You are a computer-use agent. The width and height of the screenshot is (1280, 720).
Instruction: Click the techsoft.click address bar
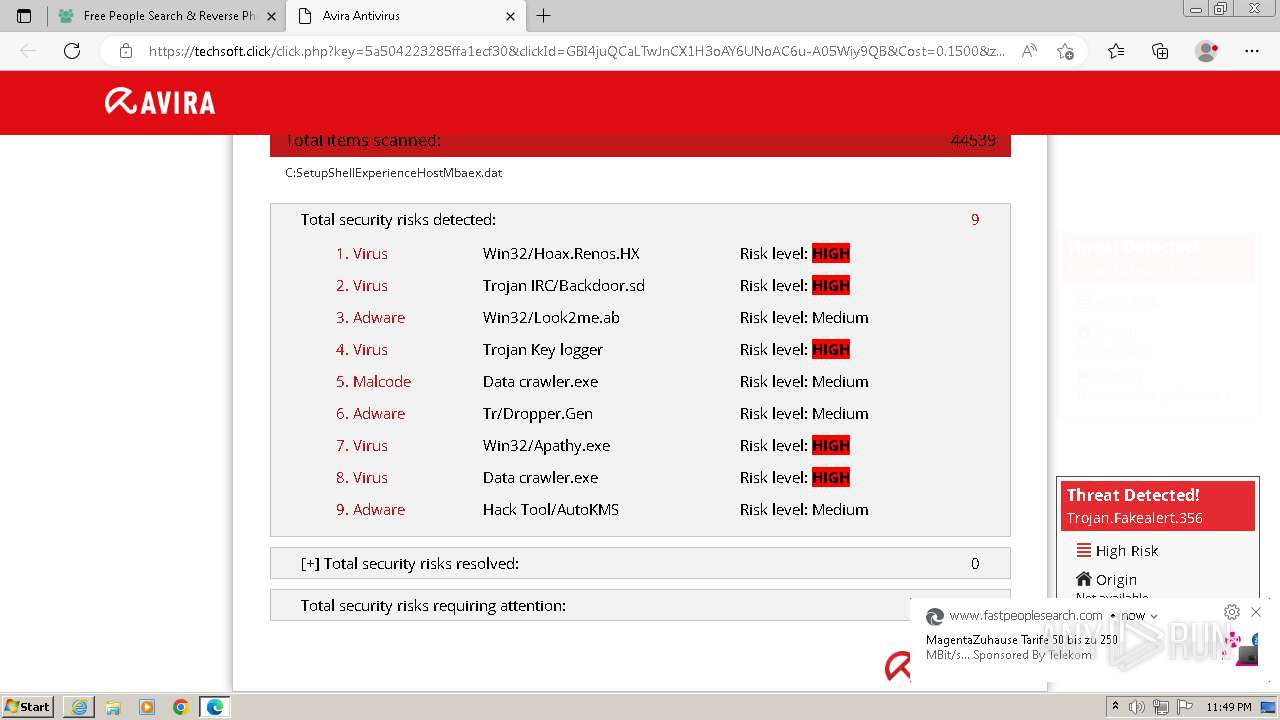pos(576,51)
